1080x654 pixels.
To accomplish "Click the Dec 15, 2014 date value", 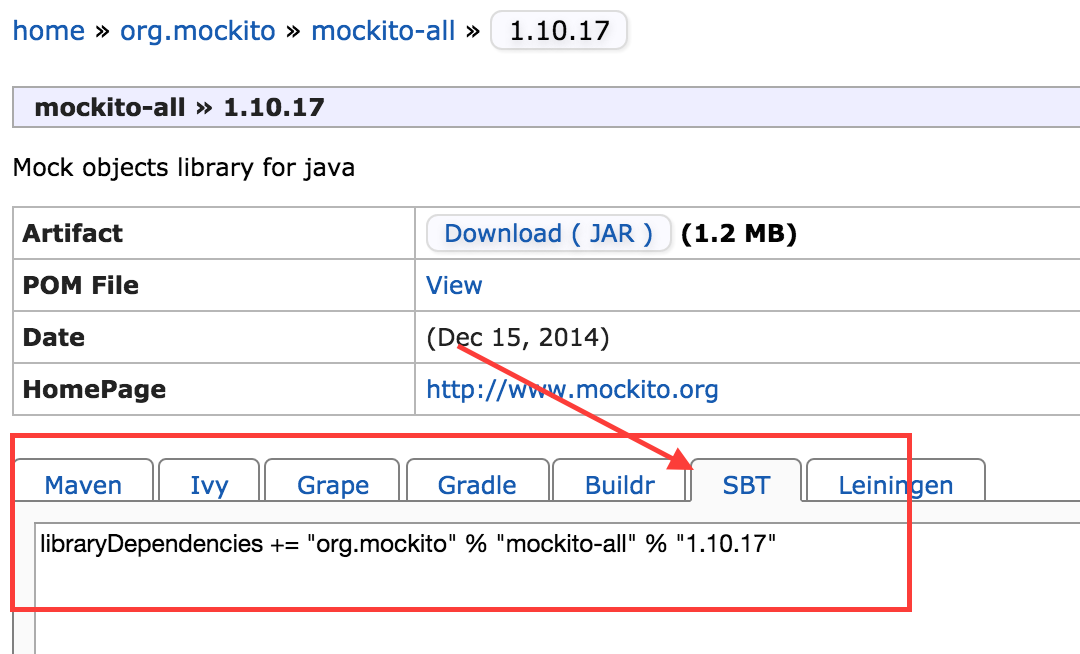I will pyautogui.click(x=518, y=338).
